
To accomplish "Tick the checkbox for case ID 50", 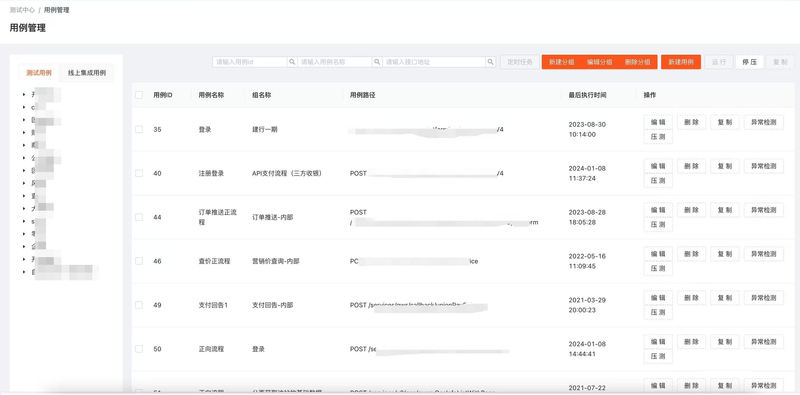I will [139, 349].
